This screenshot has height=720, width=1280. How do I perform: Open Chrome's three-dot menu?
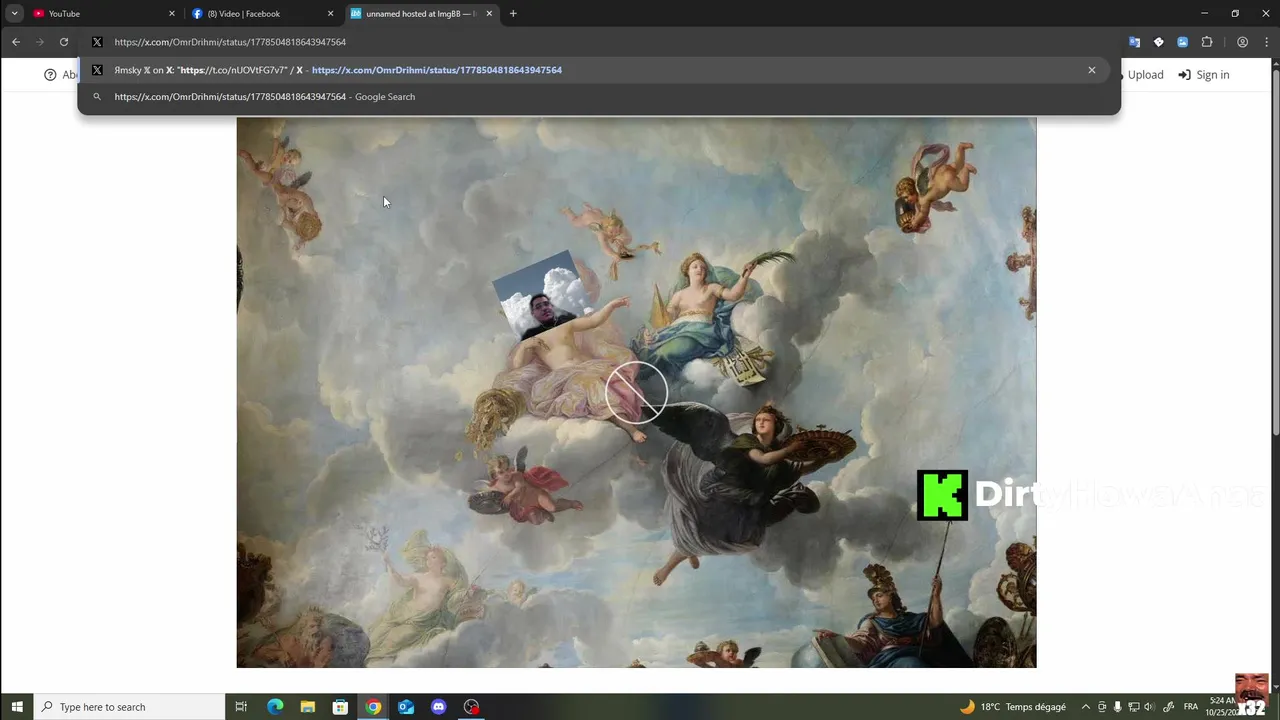(1266, 42)
